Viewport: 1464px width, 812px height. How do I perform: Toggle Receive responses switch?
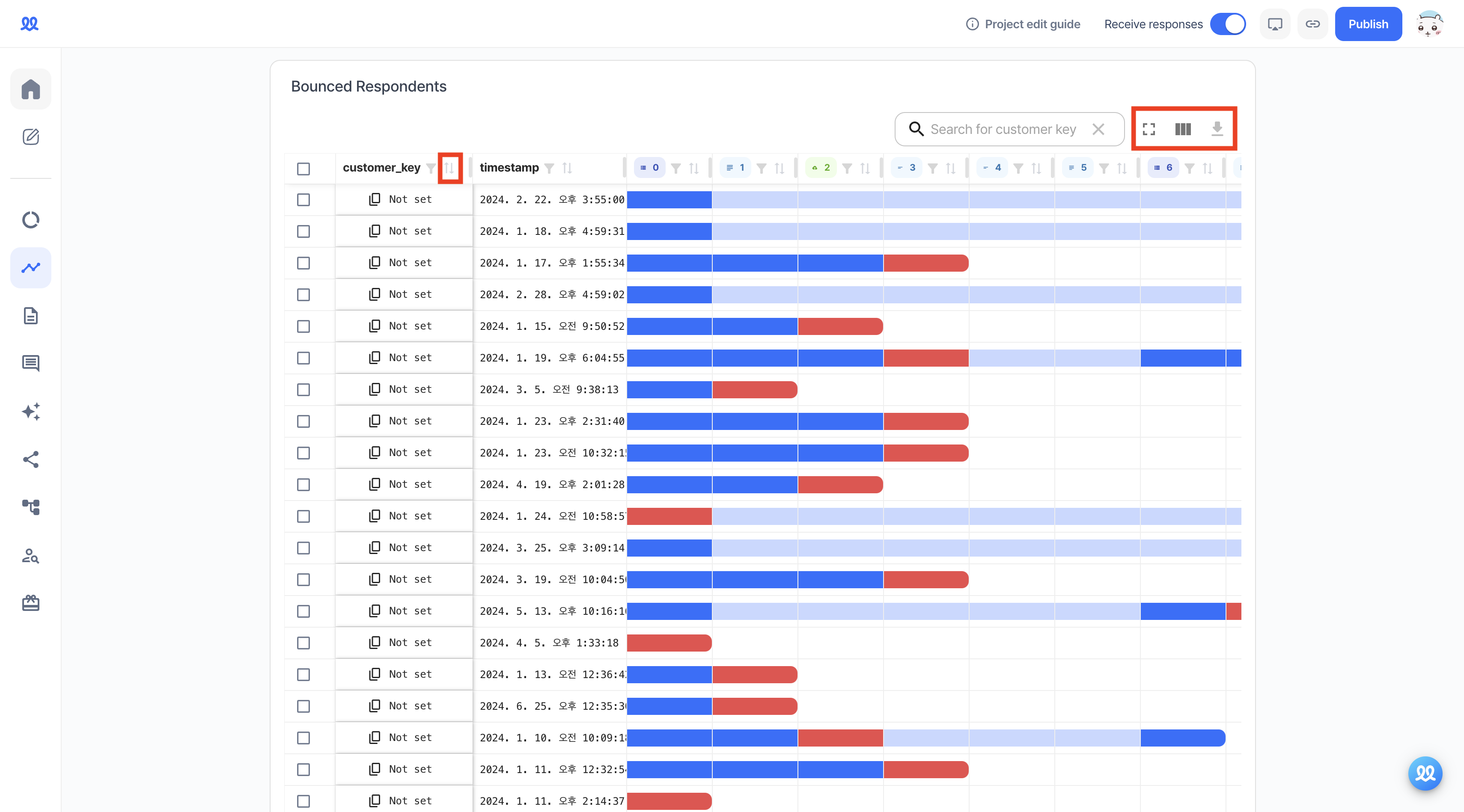(x=1228, y=24)
